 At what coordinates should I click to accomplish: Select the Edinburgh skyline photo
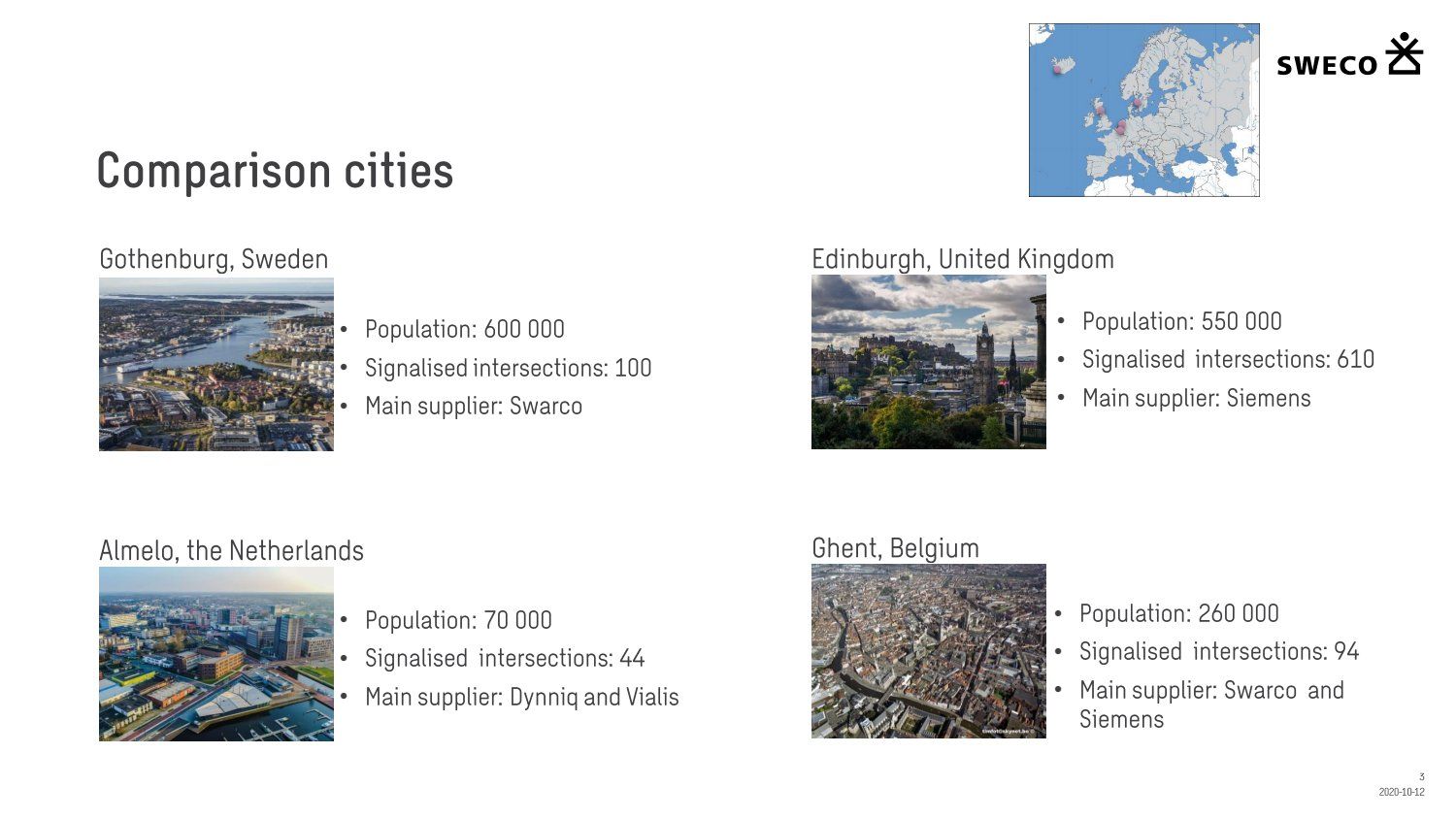tap(928, 362)
